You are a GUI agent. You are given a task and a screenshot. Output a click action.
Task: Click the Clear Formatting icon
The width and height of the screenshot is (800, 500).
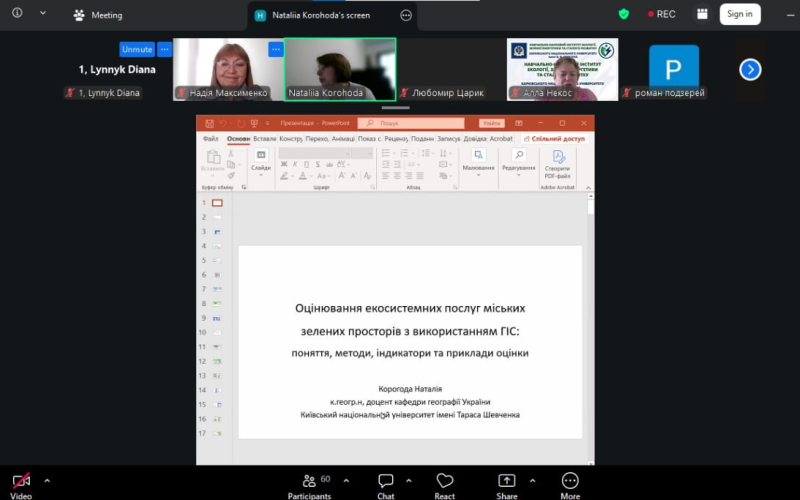click(x=367, y=176)
